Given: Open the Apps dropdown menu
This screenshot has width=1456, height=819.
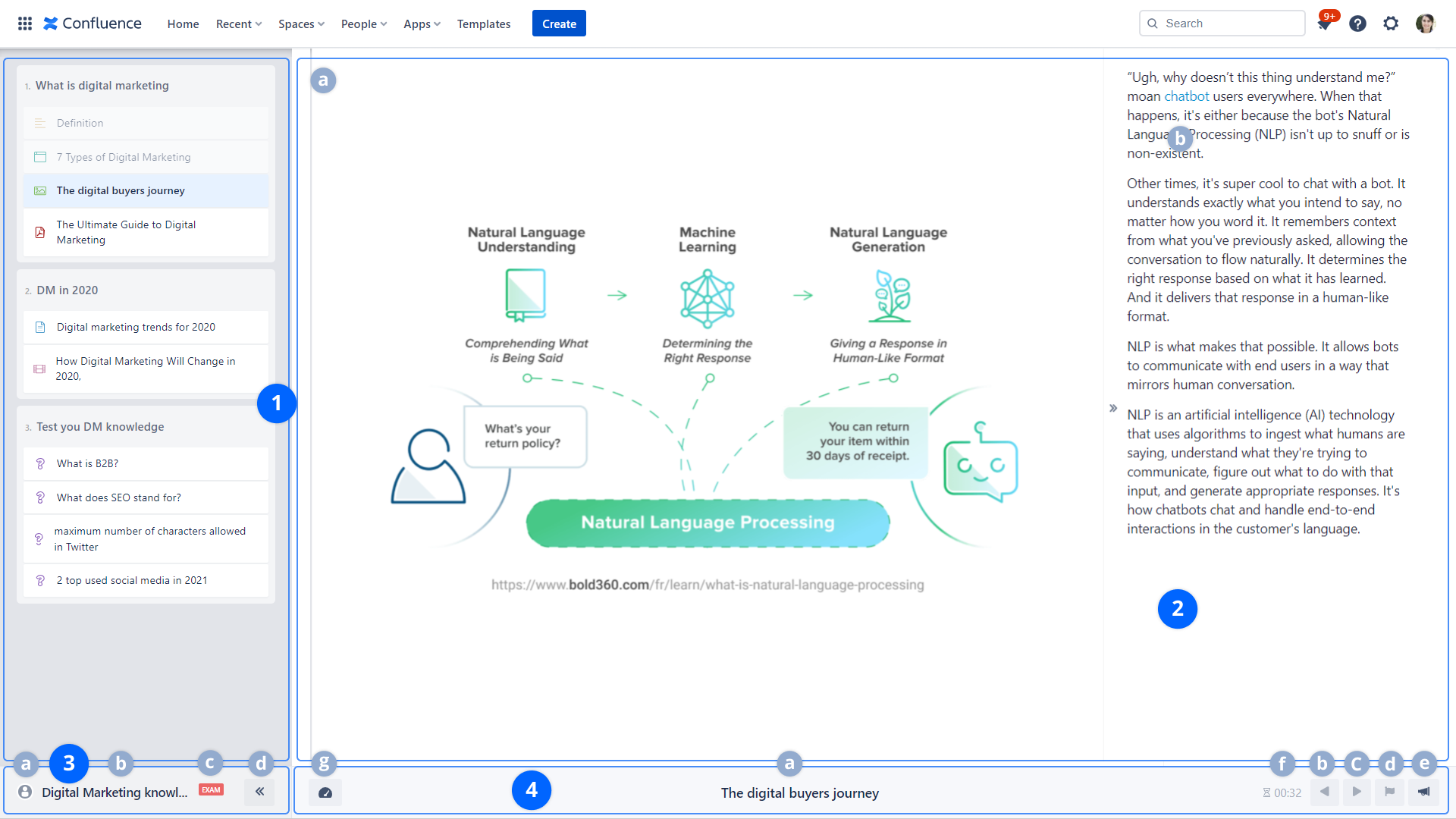Looking at the screenshot, I should coord(422,24).
